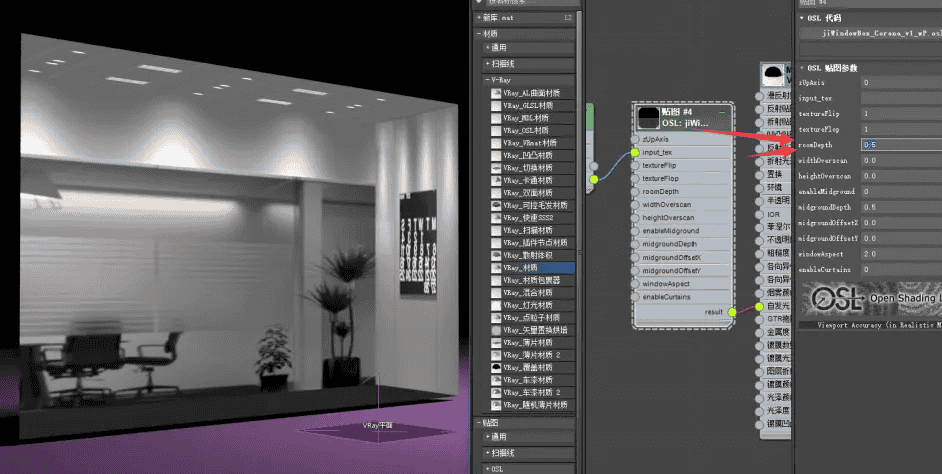Click the zUpAxis input socket
The width and height of the screenshot is (942, 474).
coord(636,139)
